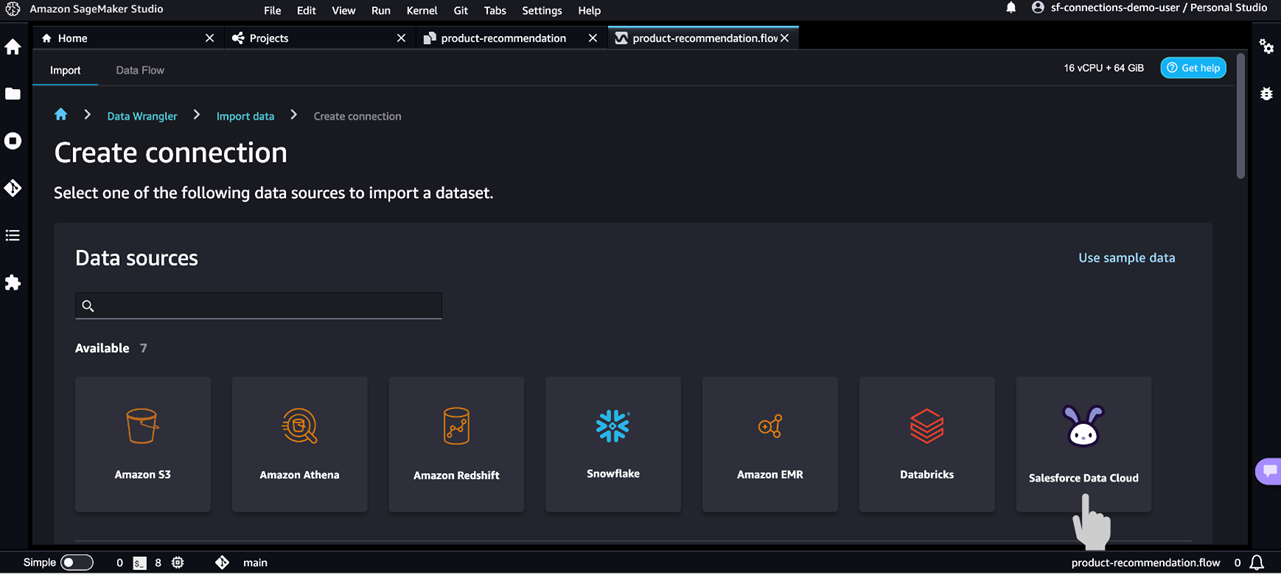Open the Kernel menu

click(x=422, y=10)
